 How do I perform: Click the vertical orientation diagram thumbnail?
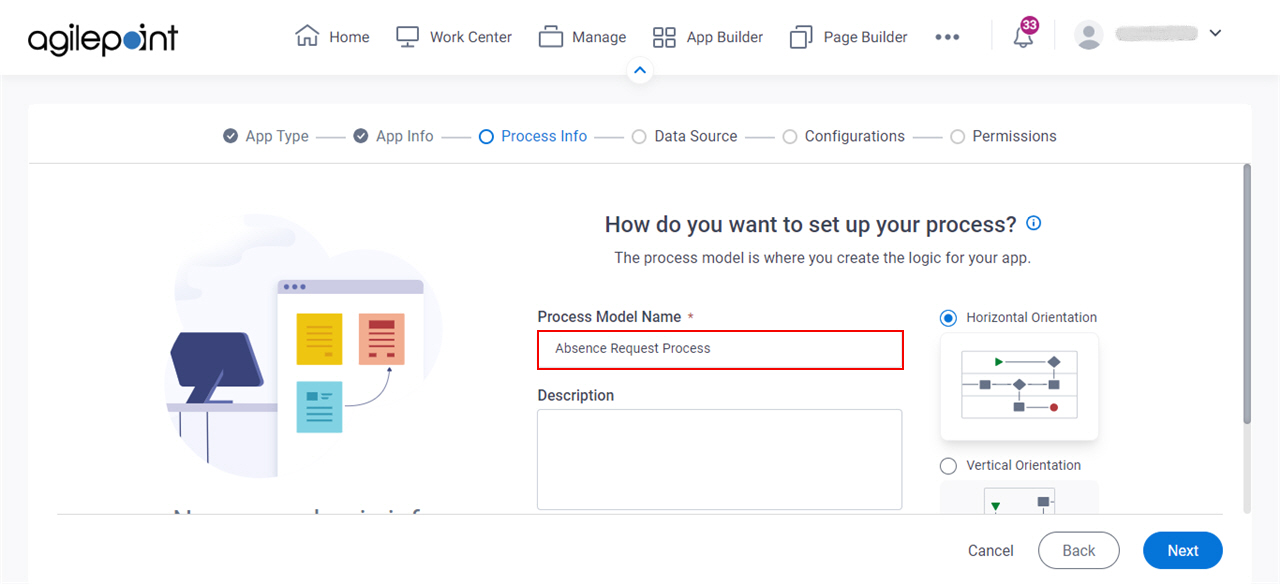coord(1019,498)
